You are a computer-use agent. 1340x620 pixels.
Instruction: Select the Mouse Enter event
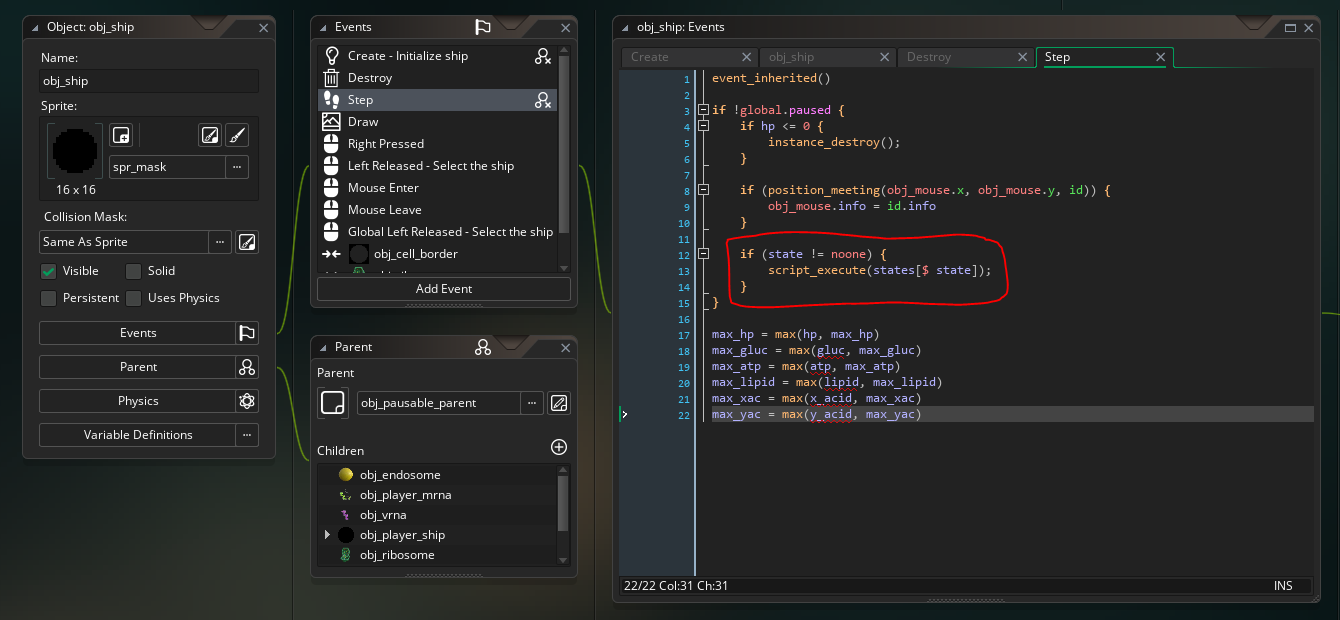(x=438, y=188)
